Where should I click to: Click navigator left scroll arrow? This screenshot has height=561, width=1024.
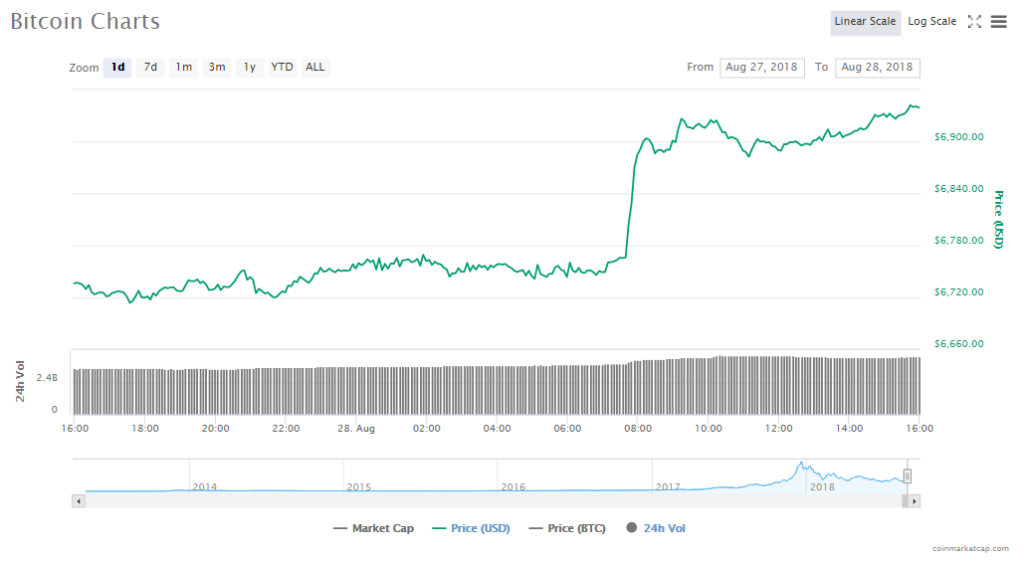(x=77, y=500)
